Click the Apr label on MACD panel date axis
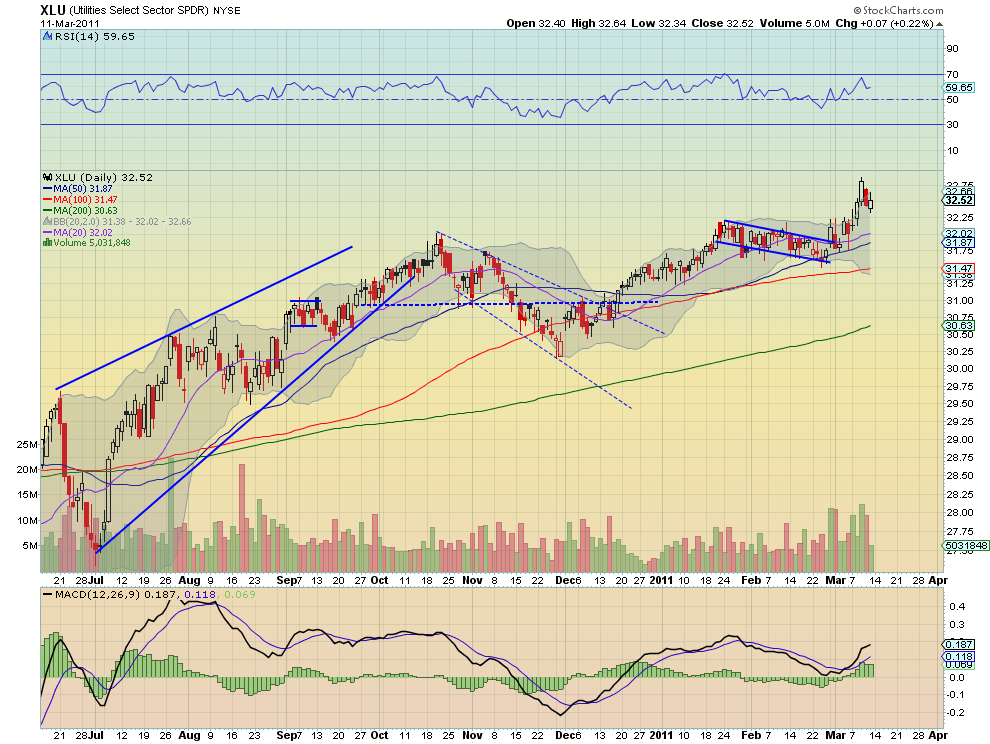 pos(939,735)
